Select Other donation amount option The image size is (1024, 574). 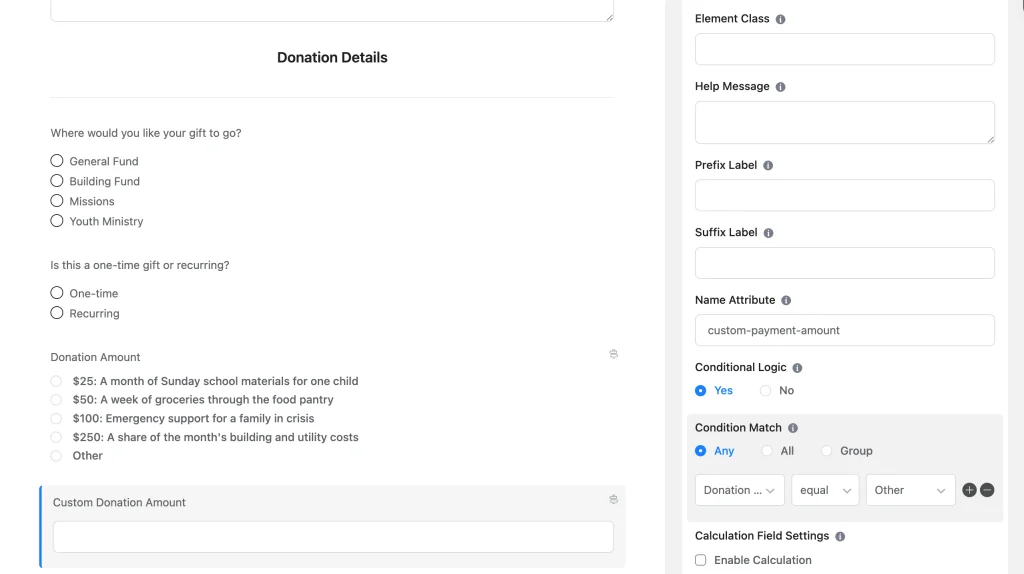(56, 456)
